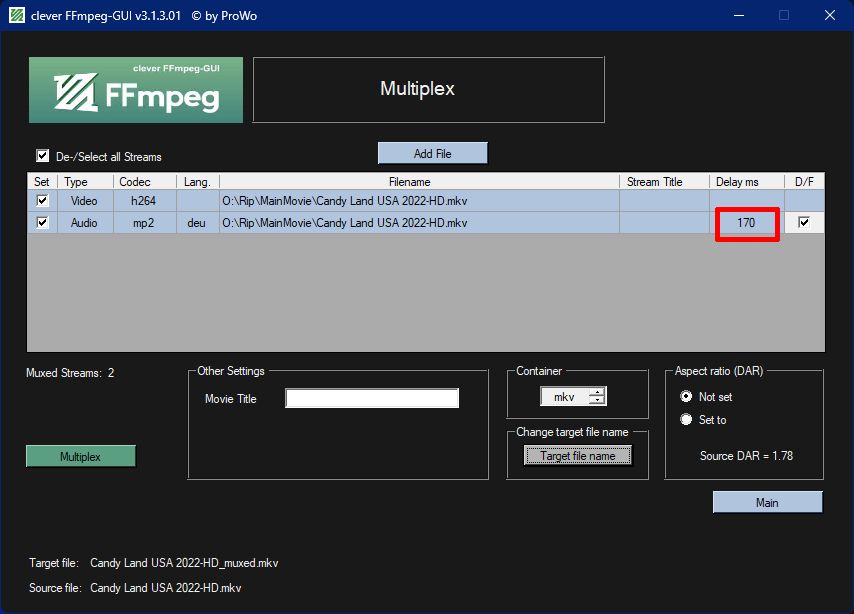The height and width of the screenshot is (614, 854).
Task: Click the mp2 codec cell
Action: click(x=144, y=223)
